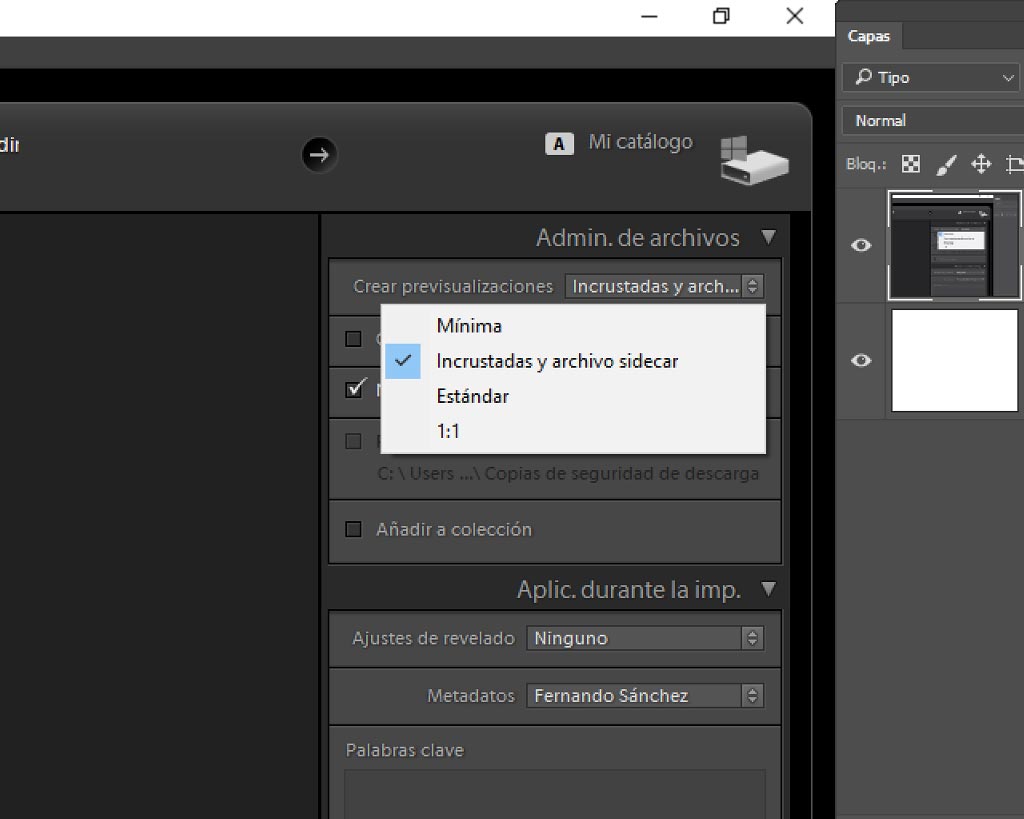Click the artboard nesting lock icon

click(x=1015, y=163)
